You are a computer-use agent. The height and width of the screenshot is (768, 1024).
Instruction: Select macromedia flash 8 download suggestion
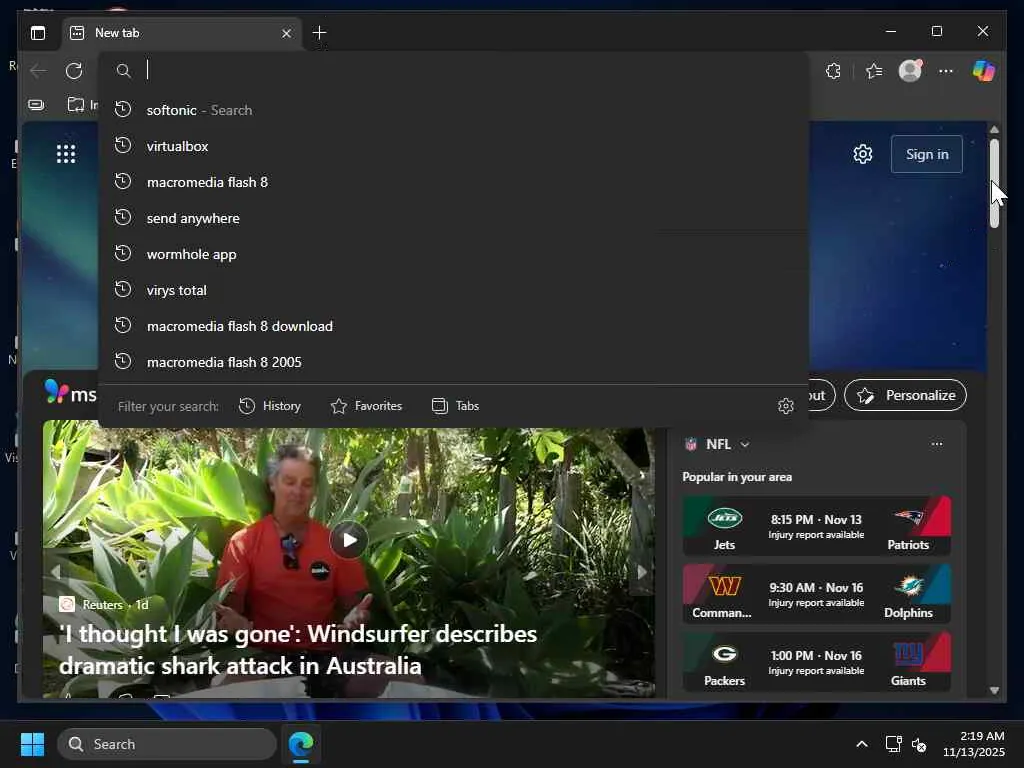[x=453, y=326]
